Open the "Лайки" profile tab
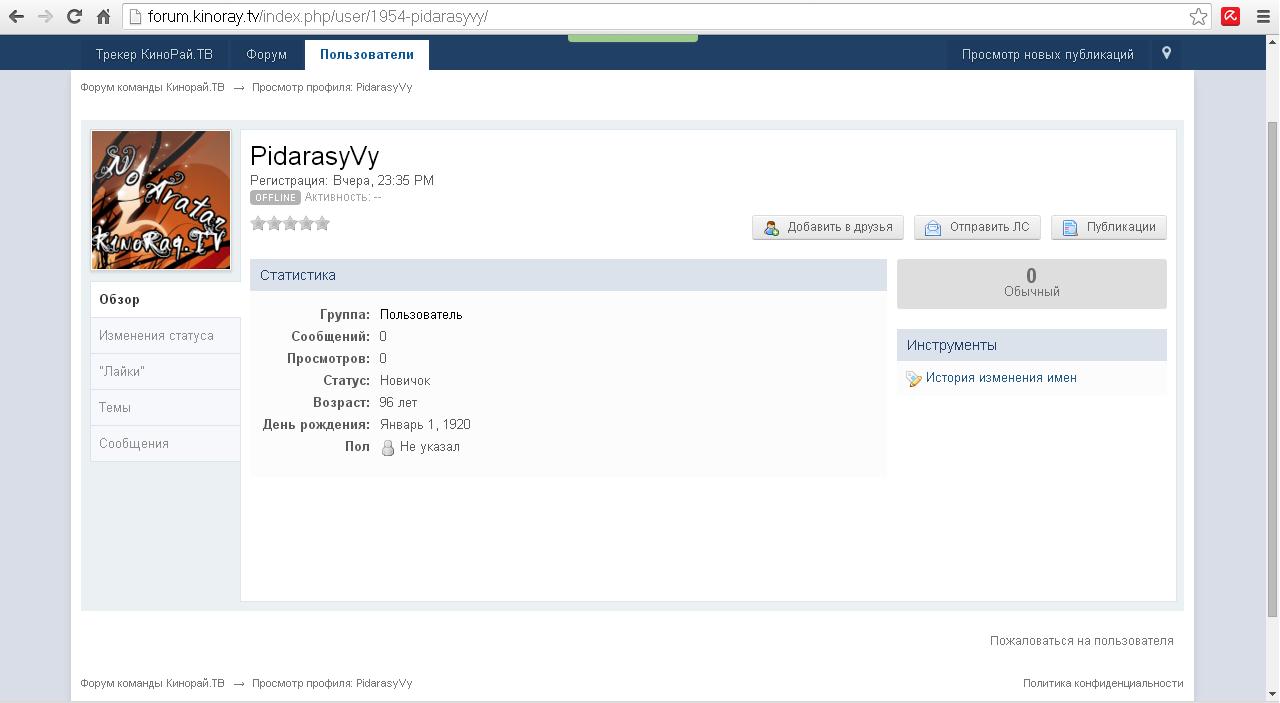Image resolution: width=1280 pixels, height=703 pixels. coord(165,372)
